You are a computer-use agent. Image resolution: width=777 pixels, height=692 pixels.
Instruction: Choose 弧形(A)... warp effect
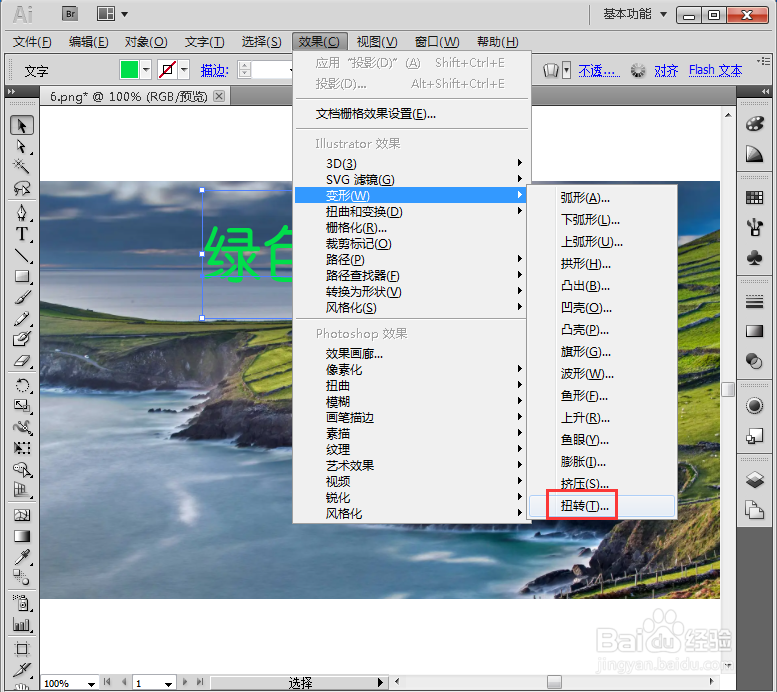coord(602,198)
